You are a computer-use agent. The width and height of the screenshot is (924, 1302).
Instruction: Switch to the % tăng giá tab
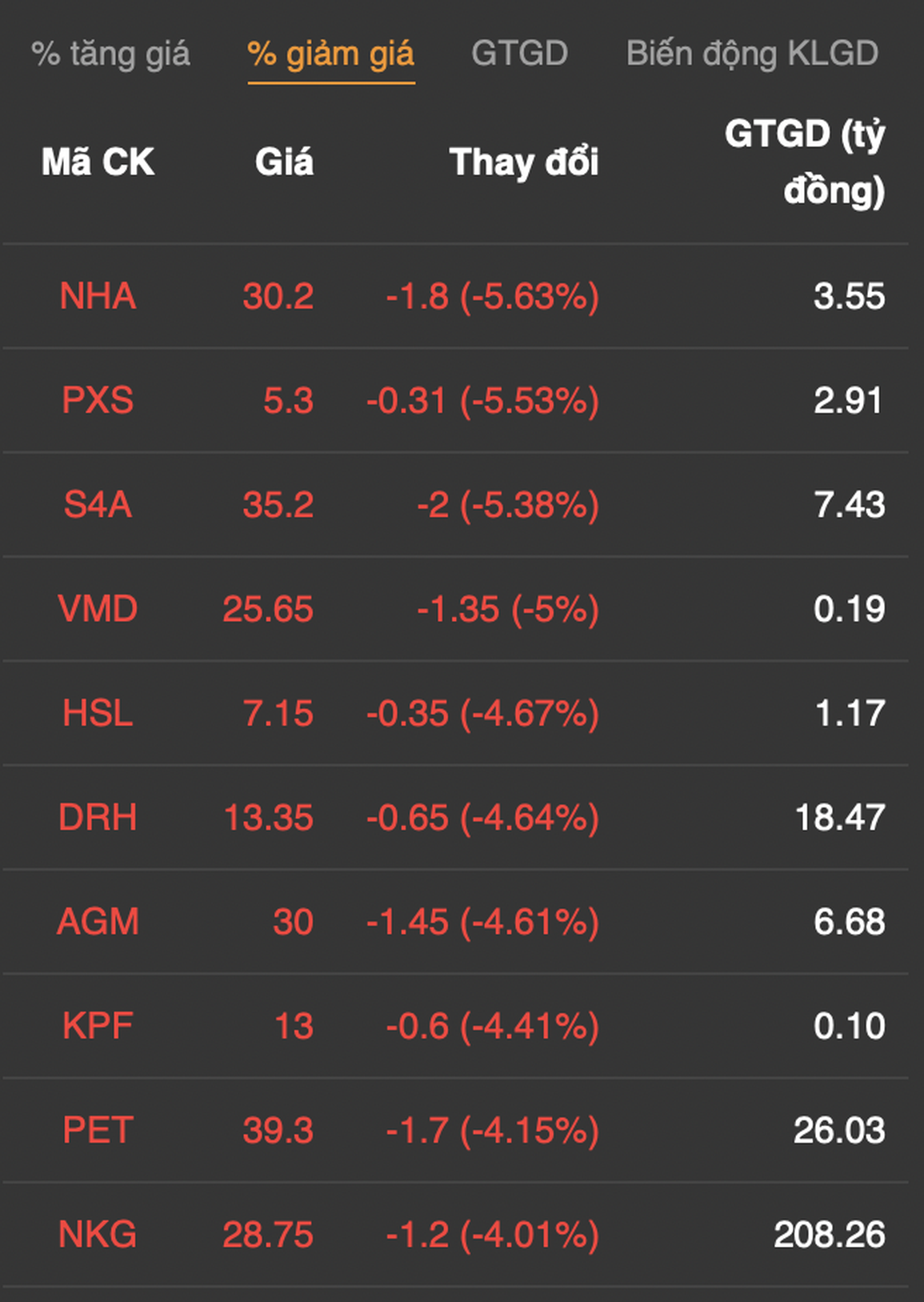click(x=110, y=54)
